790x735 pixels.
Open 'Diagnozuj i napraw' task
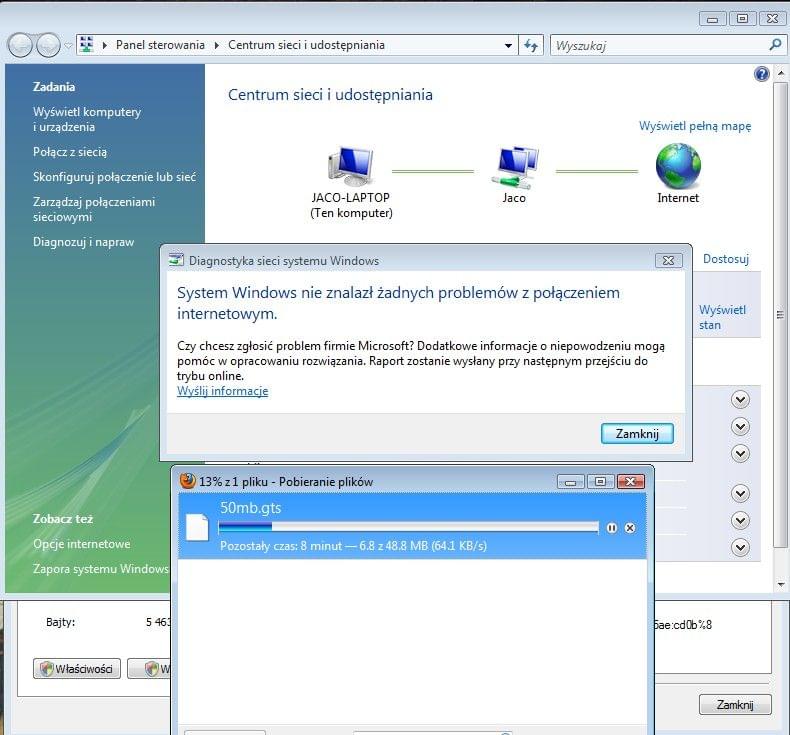(x=83, y=242)
